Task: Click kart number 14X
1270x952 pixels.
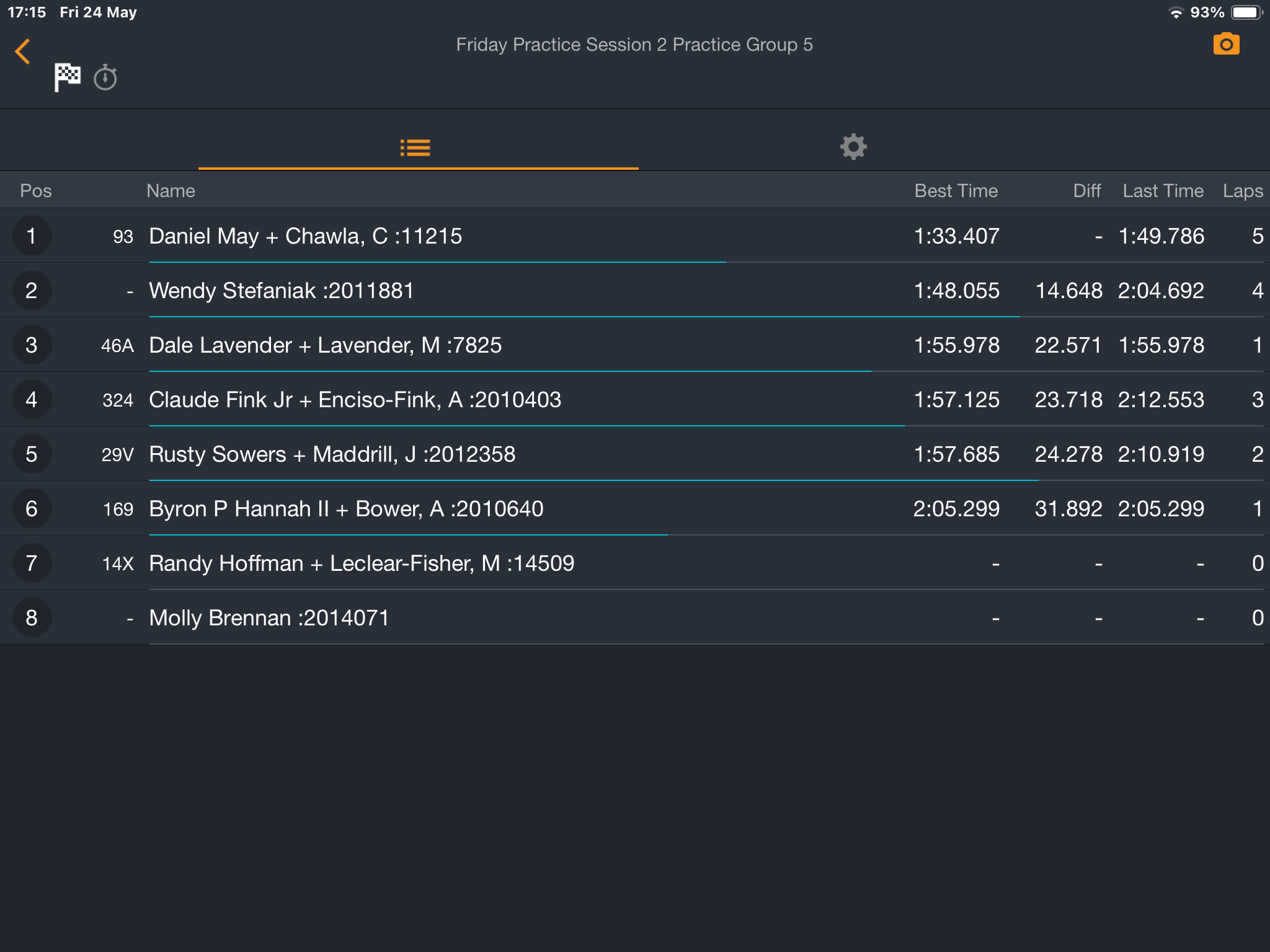Action: pyautogui.click(x=118, y=564)
